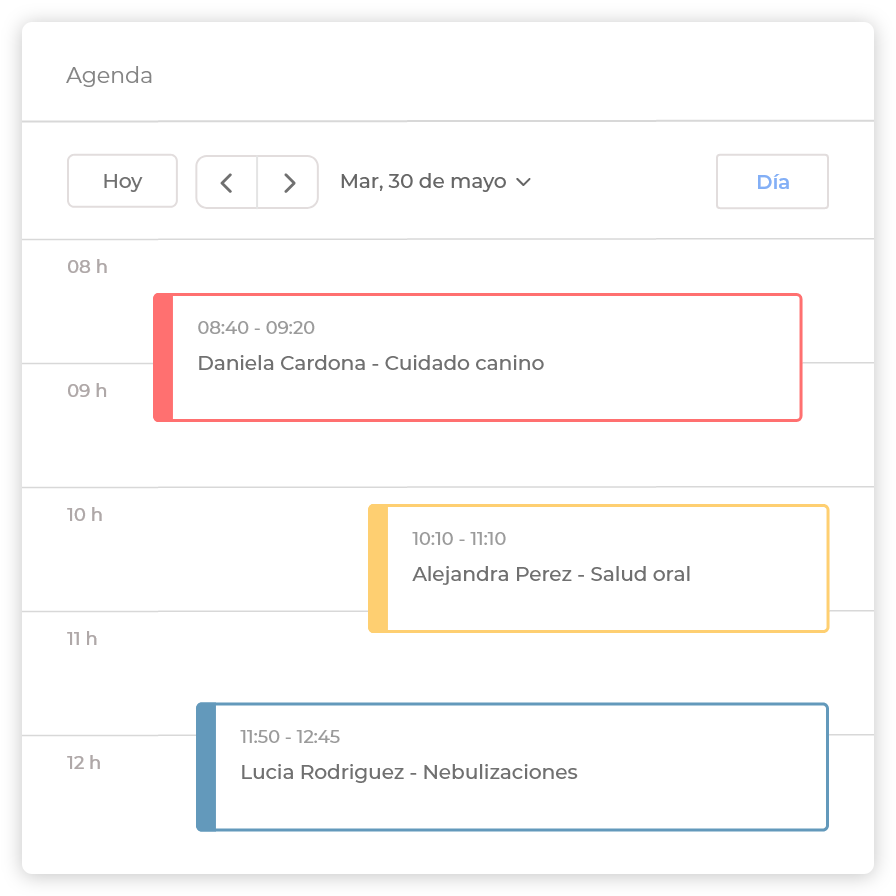The height and width of the screenshot is (896, 896).
Task: Click the yellow color bar of Alejandra's appointment
Action: [378, 568]
